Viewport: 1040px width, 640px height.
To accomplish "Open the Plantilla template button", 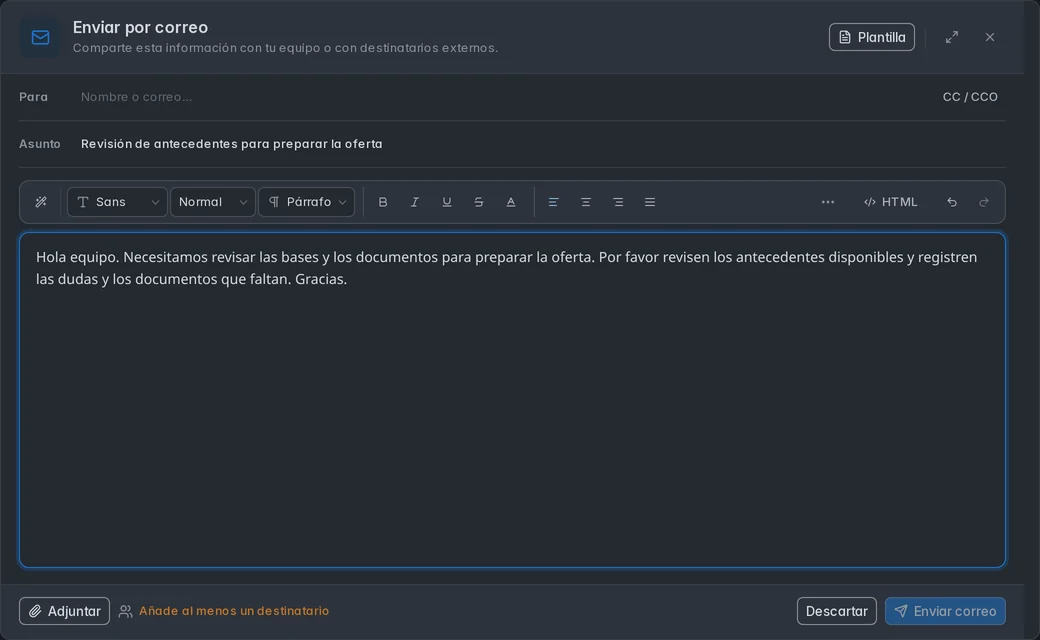I will tap(872, 37).
